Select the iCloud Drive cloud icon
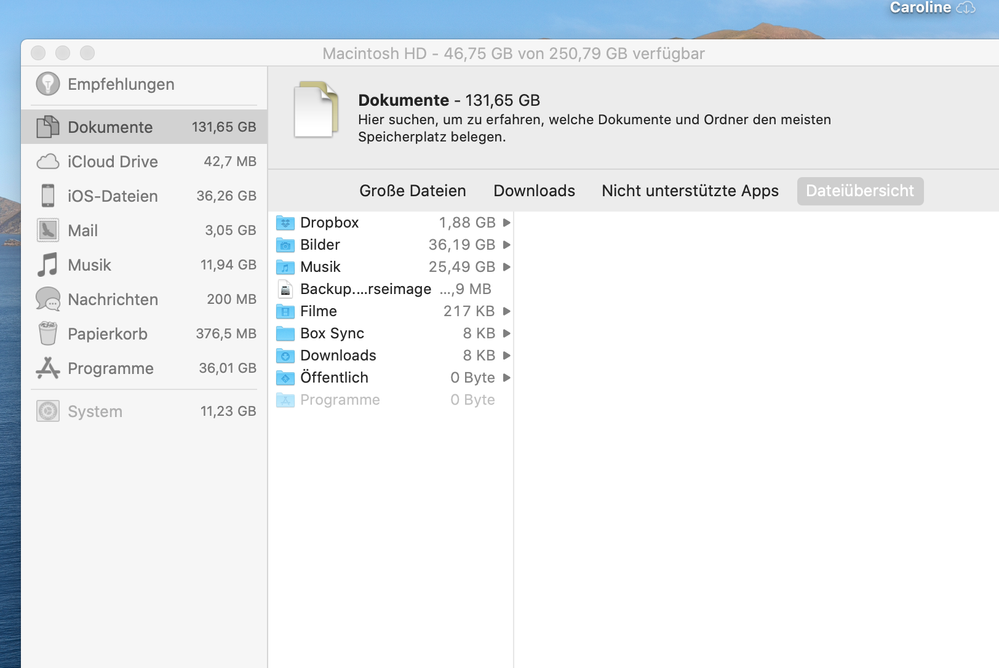The height and width of the screenshot is (668, 999). (47, 162)
